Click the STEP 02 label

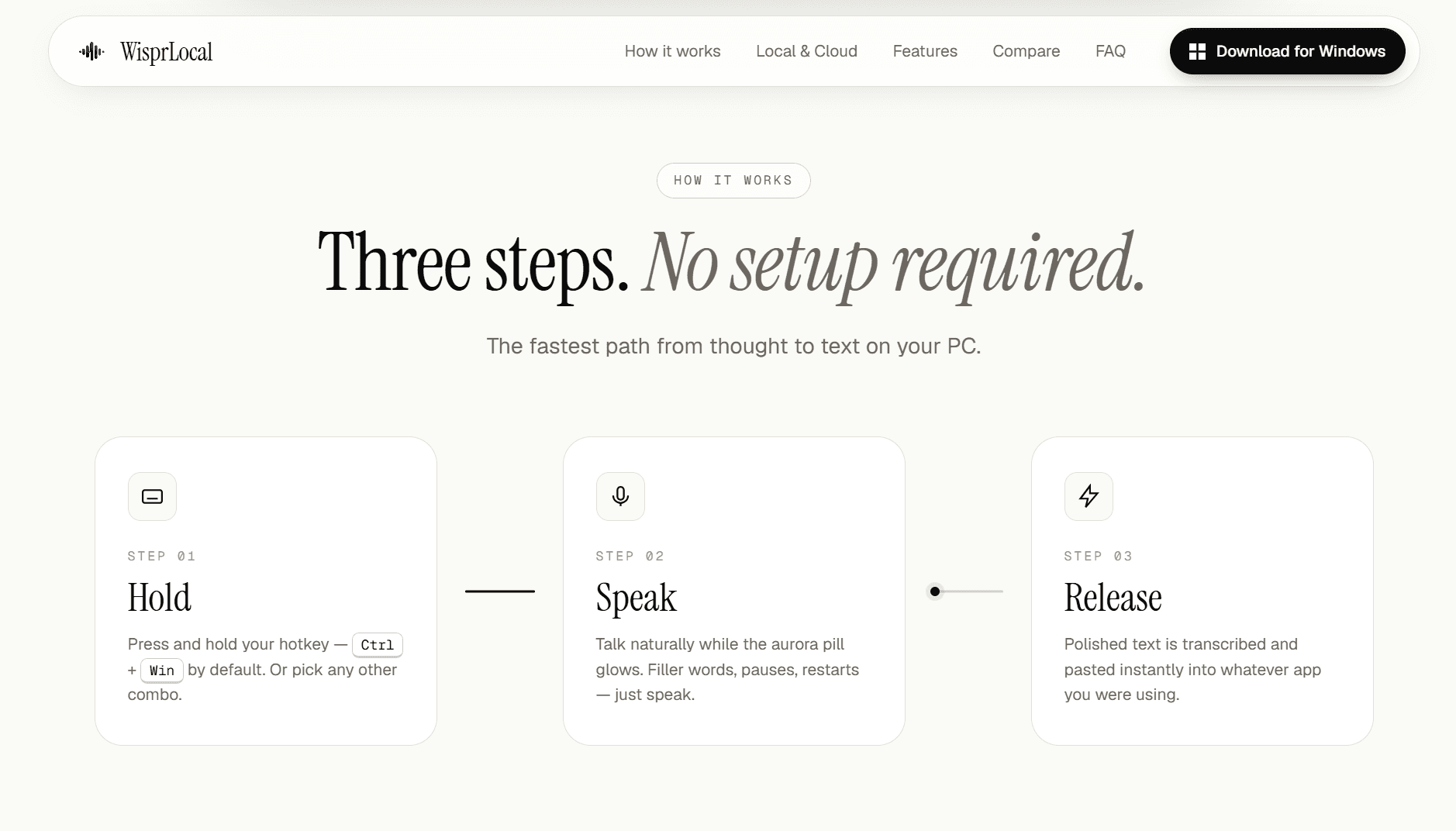tap(630, 556)
